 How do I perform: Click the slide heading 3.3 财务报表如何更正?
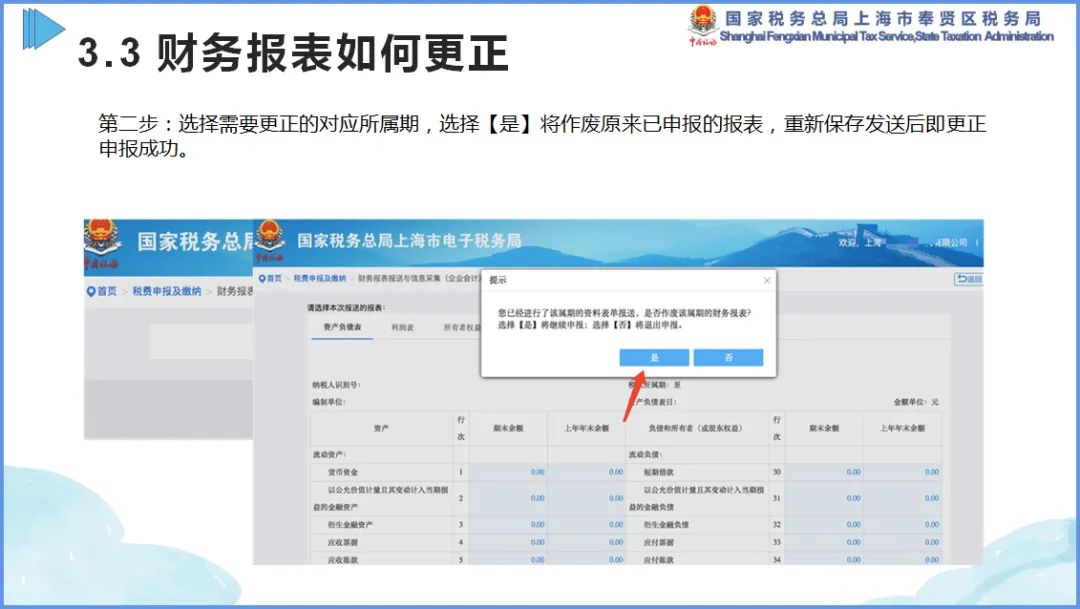293,53
